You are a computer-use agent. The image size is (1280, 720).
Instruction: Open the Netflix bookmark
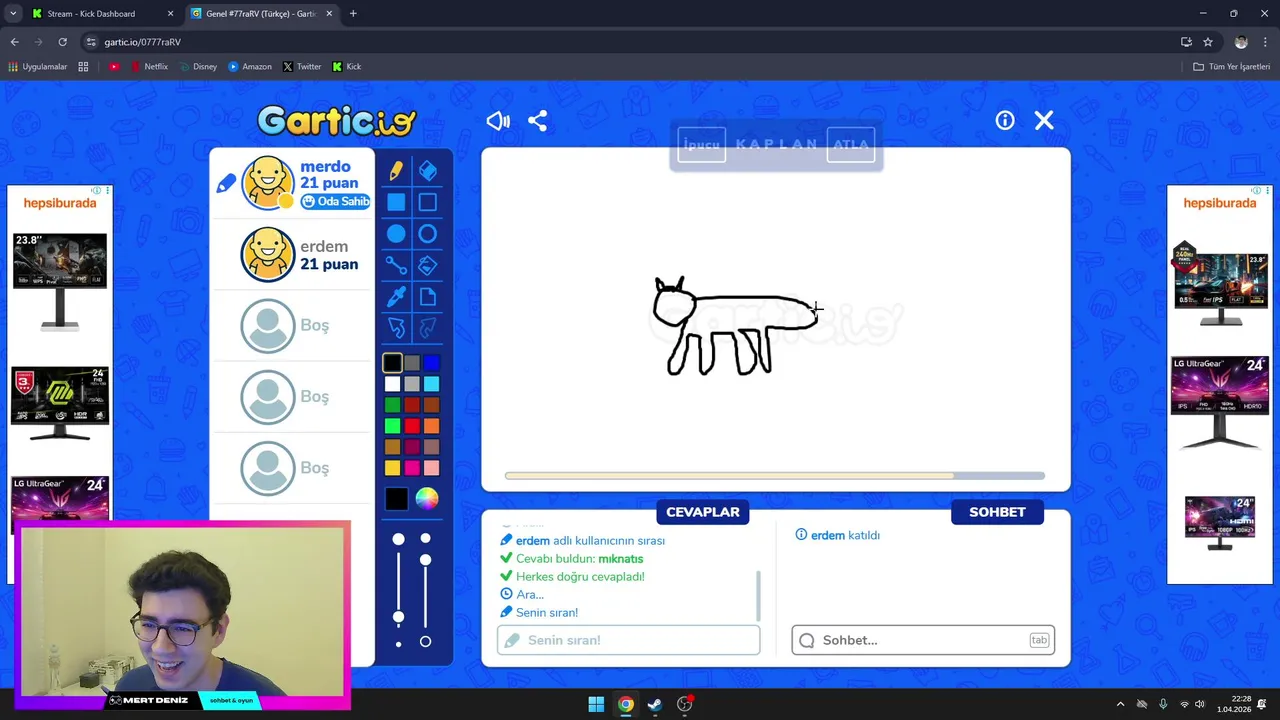point(149,67)
